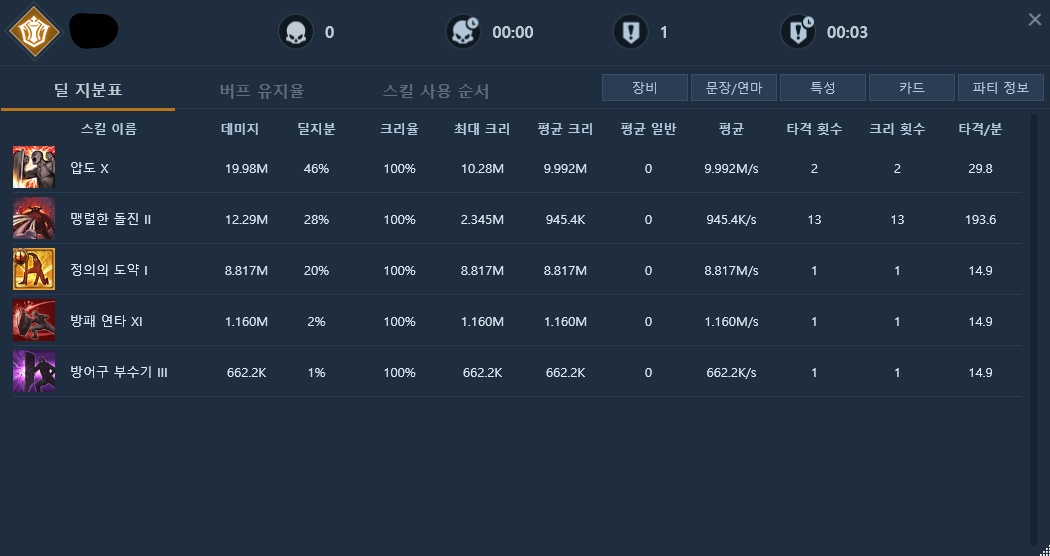Open the 스킬 사용 순서 tab
Image resolution: width=1050 pixels, height=556 pixels.
pos(436,91)
